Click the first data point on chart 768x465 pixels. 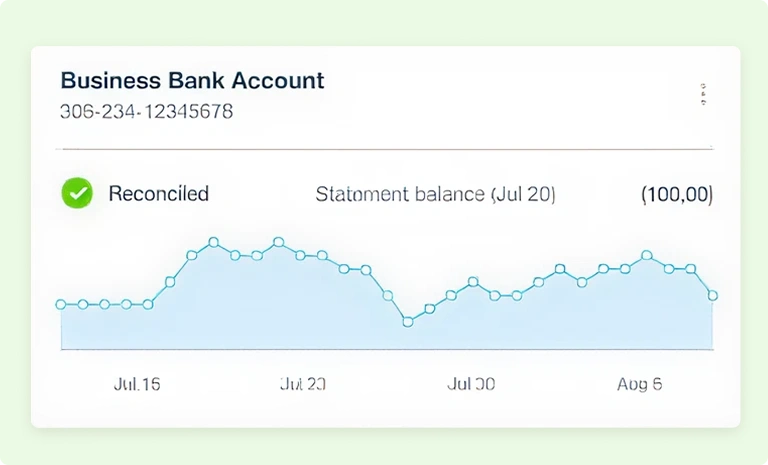tap(61, 304)
